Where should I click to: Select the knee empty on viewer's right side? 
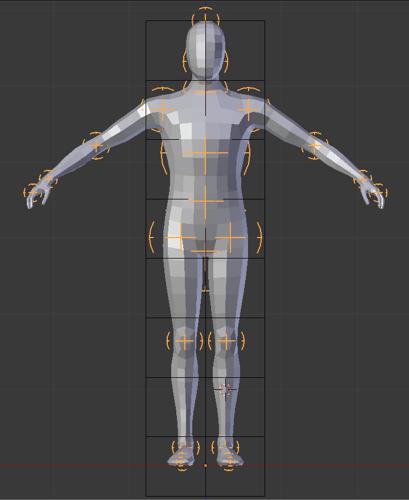point(226,341)
